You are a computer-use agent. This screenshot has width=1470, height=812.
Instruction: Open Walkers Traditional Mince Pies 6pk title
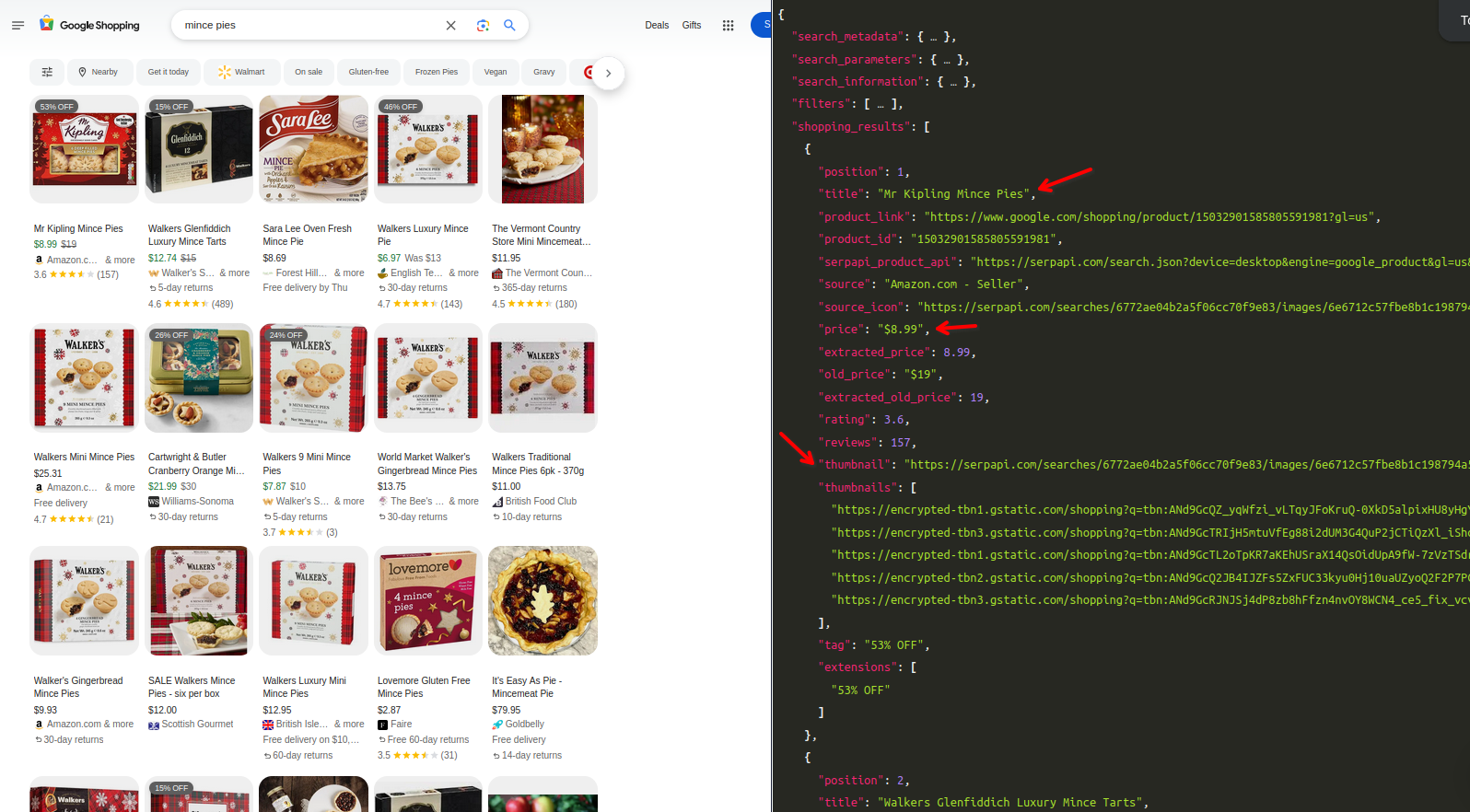(x=538, y=463)
